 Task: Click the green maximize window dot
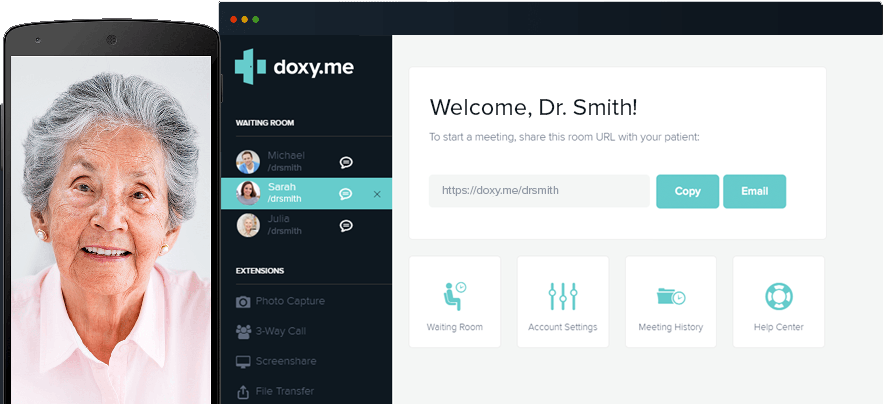pyautogui.click(x=256, y=19)
